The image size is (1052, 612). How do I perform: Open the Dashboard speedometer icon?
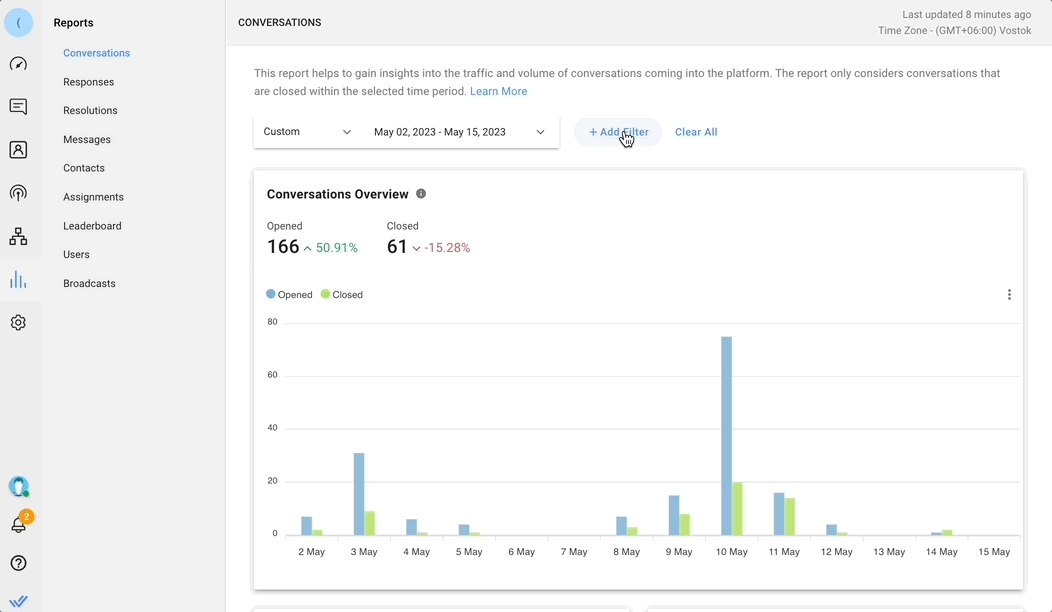[18, 64]
